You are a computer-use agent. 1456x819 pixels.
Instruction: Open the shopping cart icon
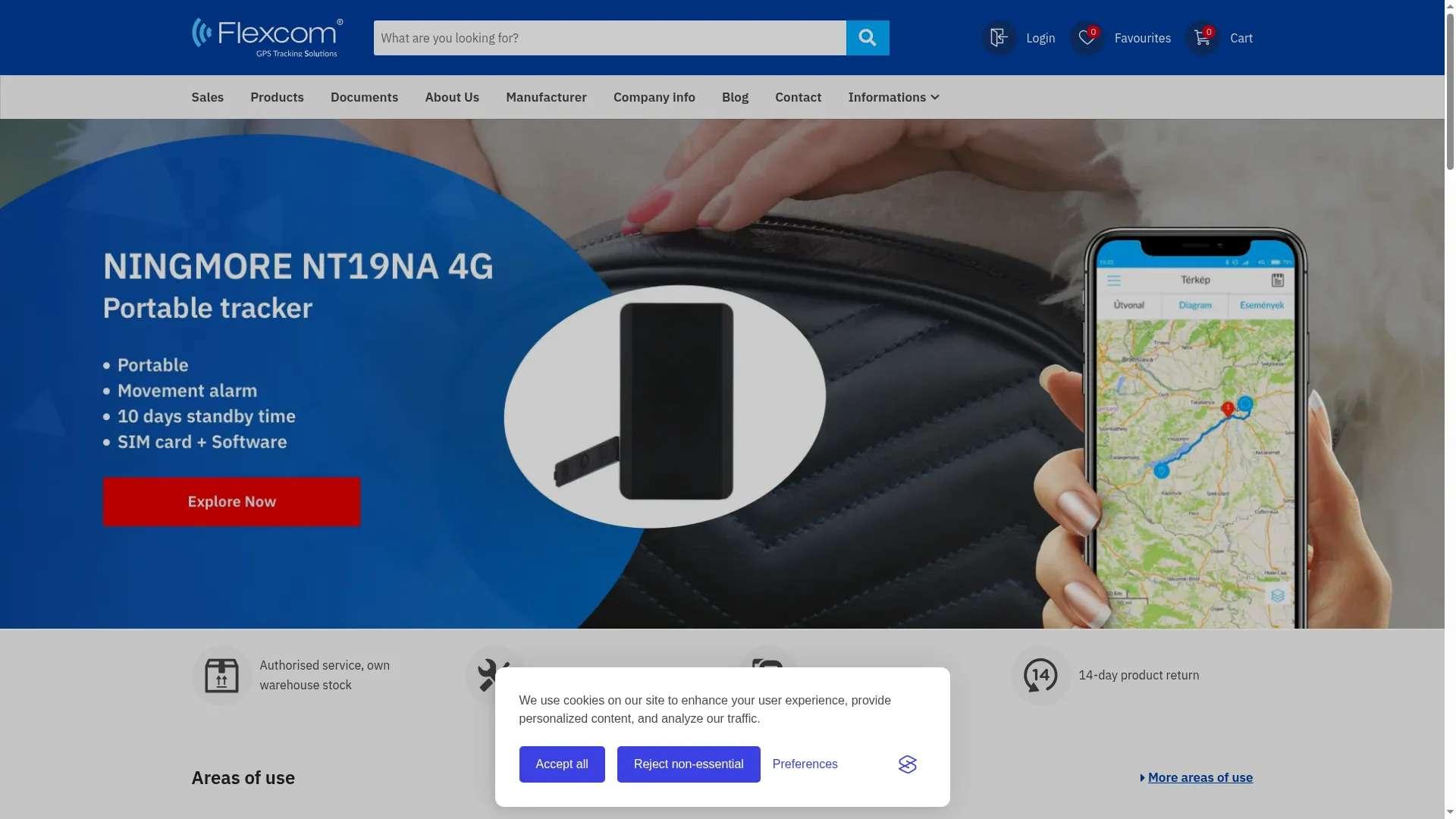1202,38
